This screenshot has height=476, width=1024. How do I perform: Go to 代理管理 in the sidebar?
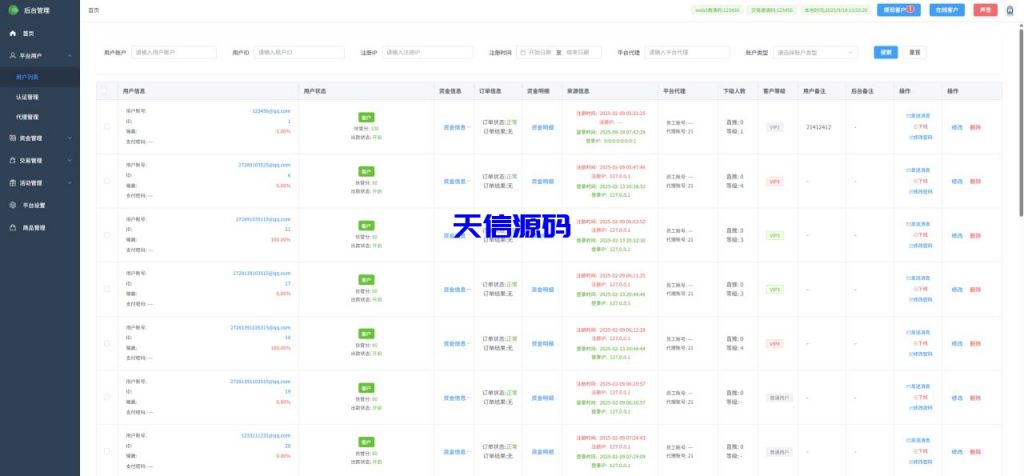click(x=28, y=117)
